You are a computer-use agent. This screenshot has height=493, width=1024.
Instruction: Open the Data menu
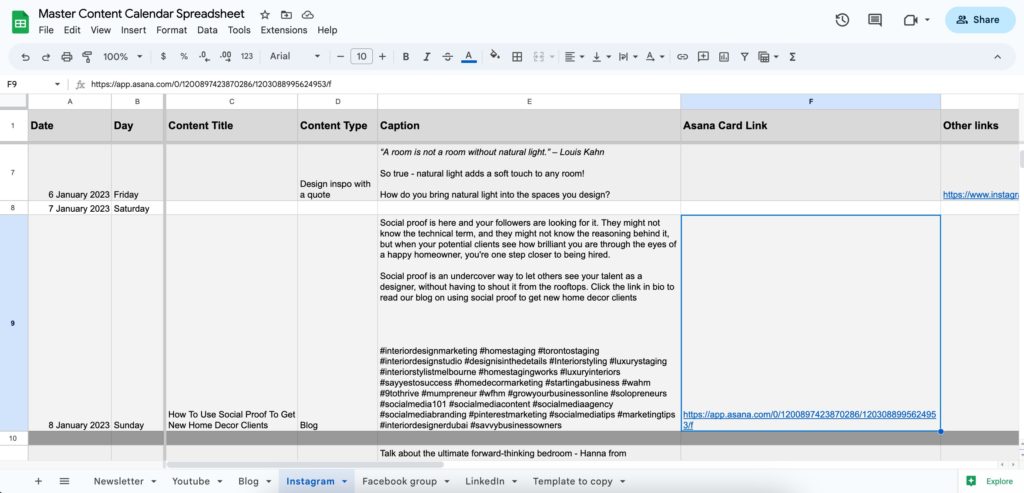[207, 30]
